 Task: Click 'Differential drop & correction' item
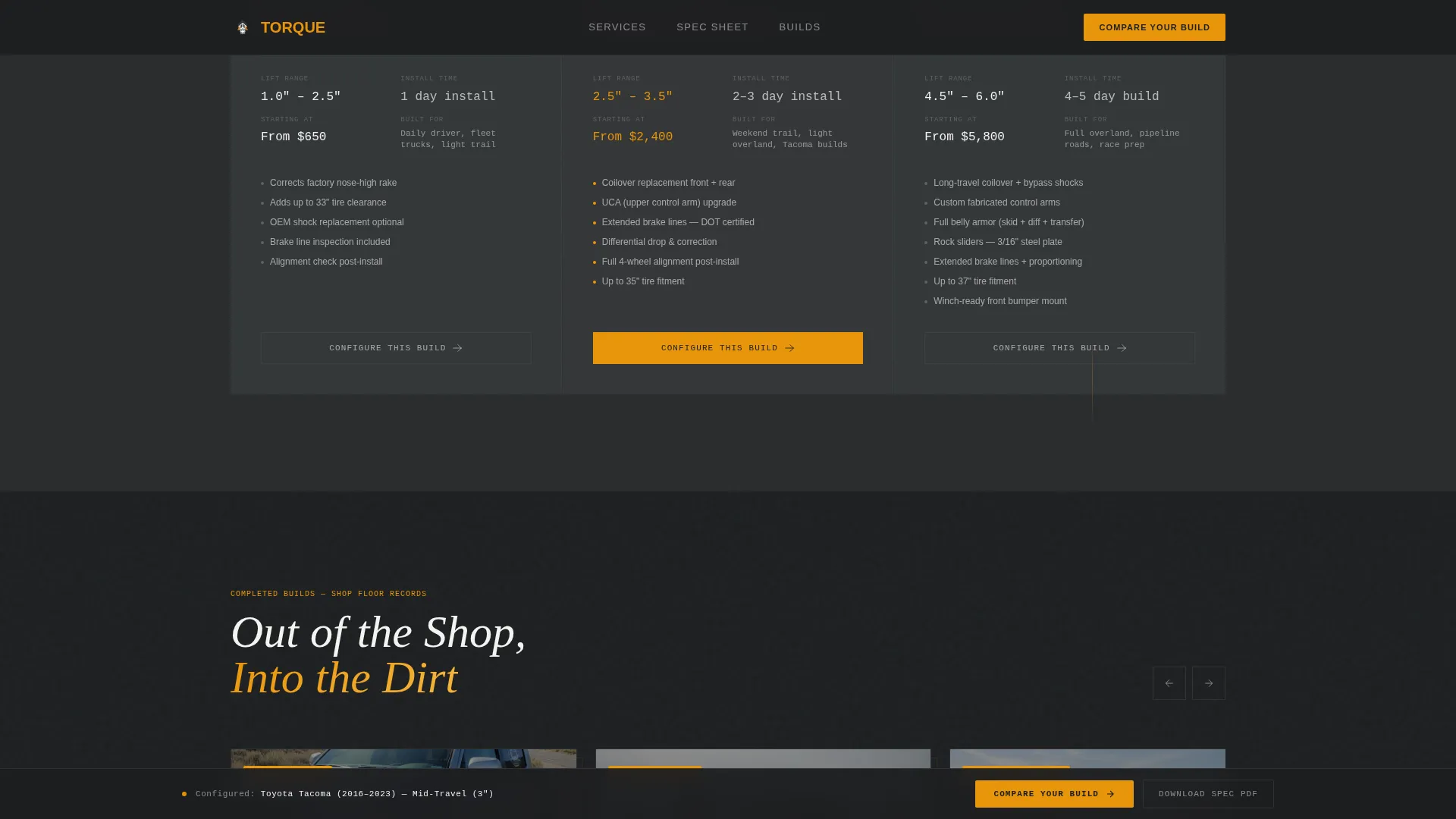659,242
